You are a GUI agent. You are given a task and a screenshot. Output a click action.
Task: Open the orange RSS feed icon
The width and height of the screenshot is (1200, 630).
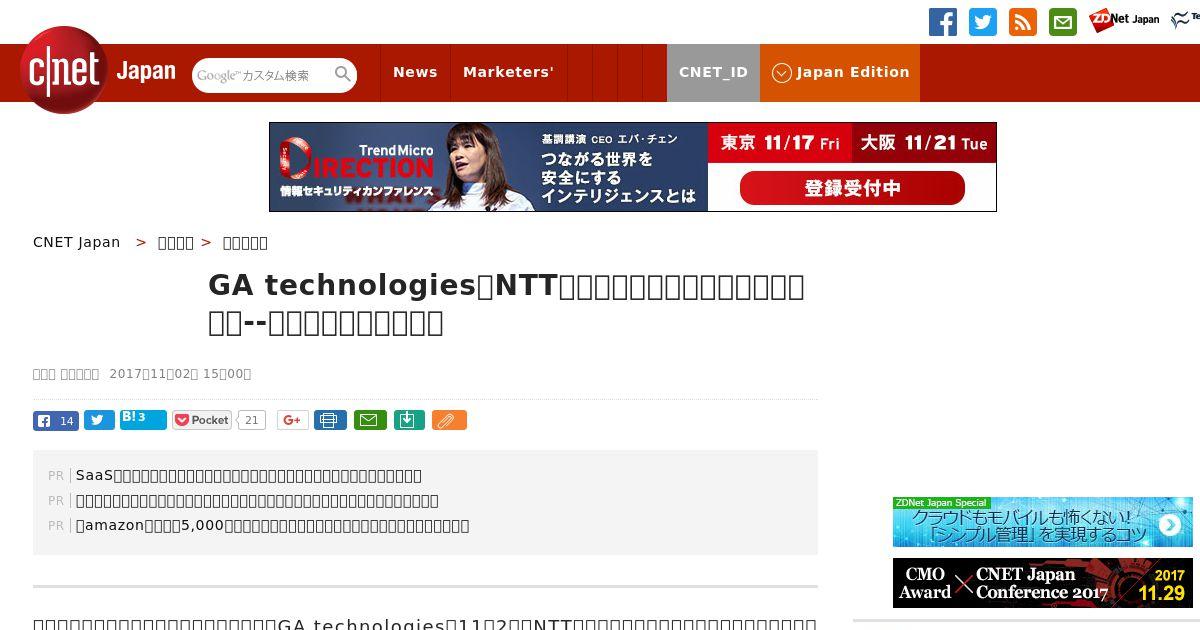tap(1023, 22)
